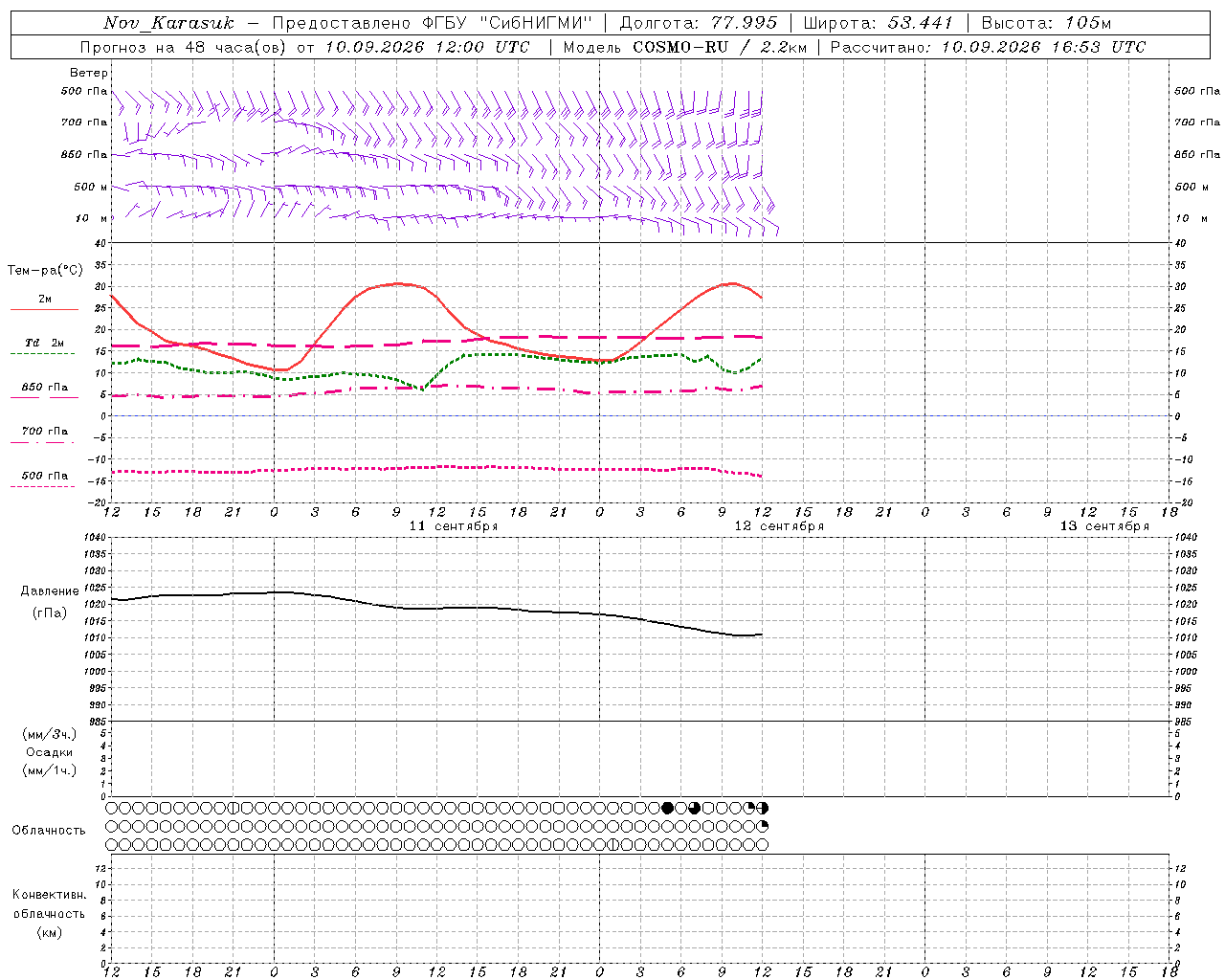Click the Ветер wind panel label
Image resolution: width=1225 pixels, height=980 pixels.
pos(89,73)
